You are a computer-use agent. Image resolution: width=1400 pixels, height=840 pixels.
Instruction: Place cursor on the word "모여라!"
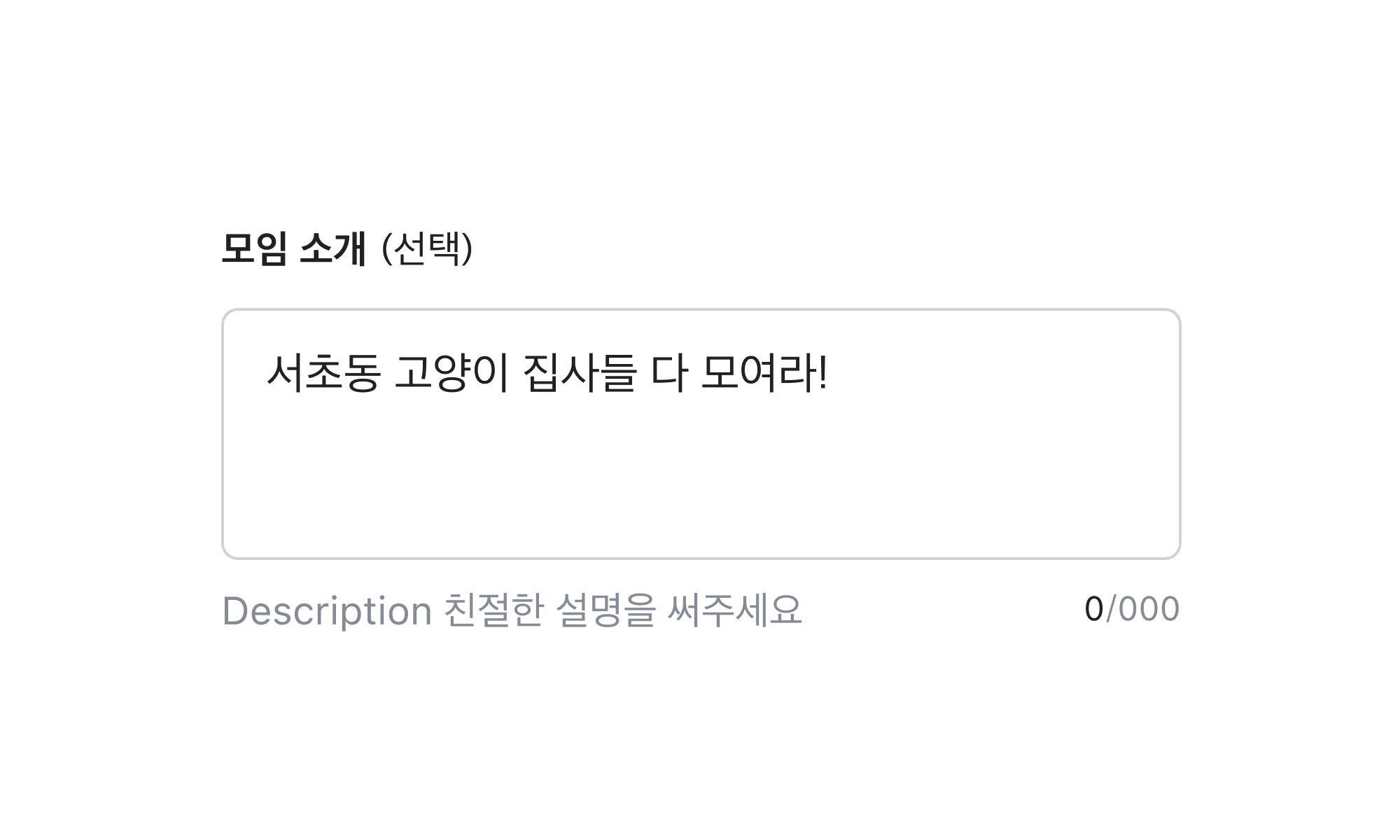763,373
